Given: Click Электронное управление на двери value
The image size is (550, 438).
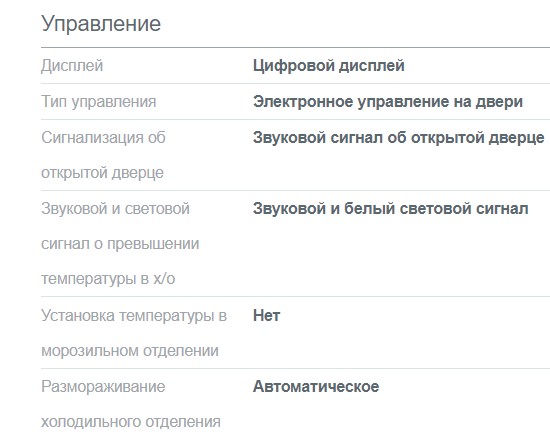Looking at the screenshot, I should tap(388, 102).
